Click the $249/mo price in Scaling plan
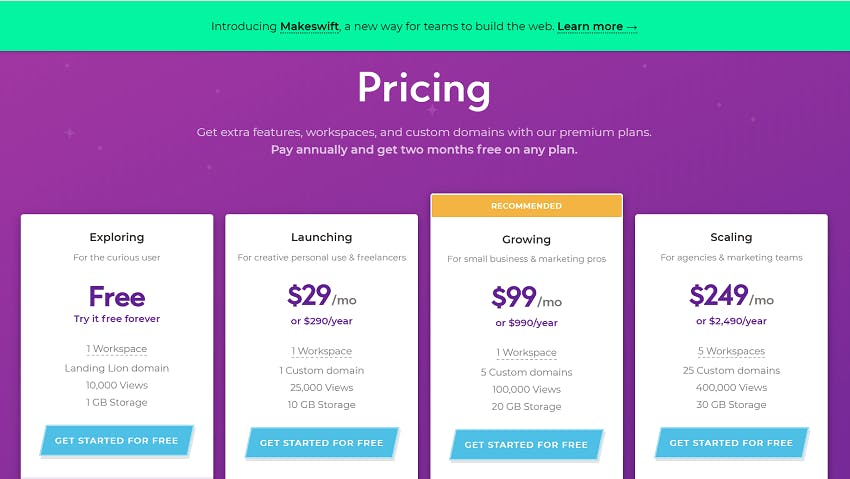Screen dimensions: 850x479 pyautogui.click(x=731, y=296)
